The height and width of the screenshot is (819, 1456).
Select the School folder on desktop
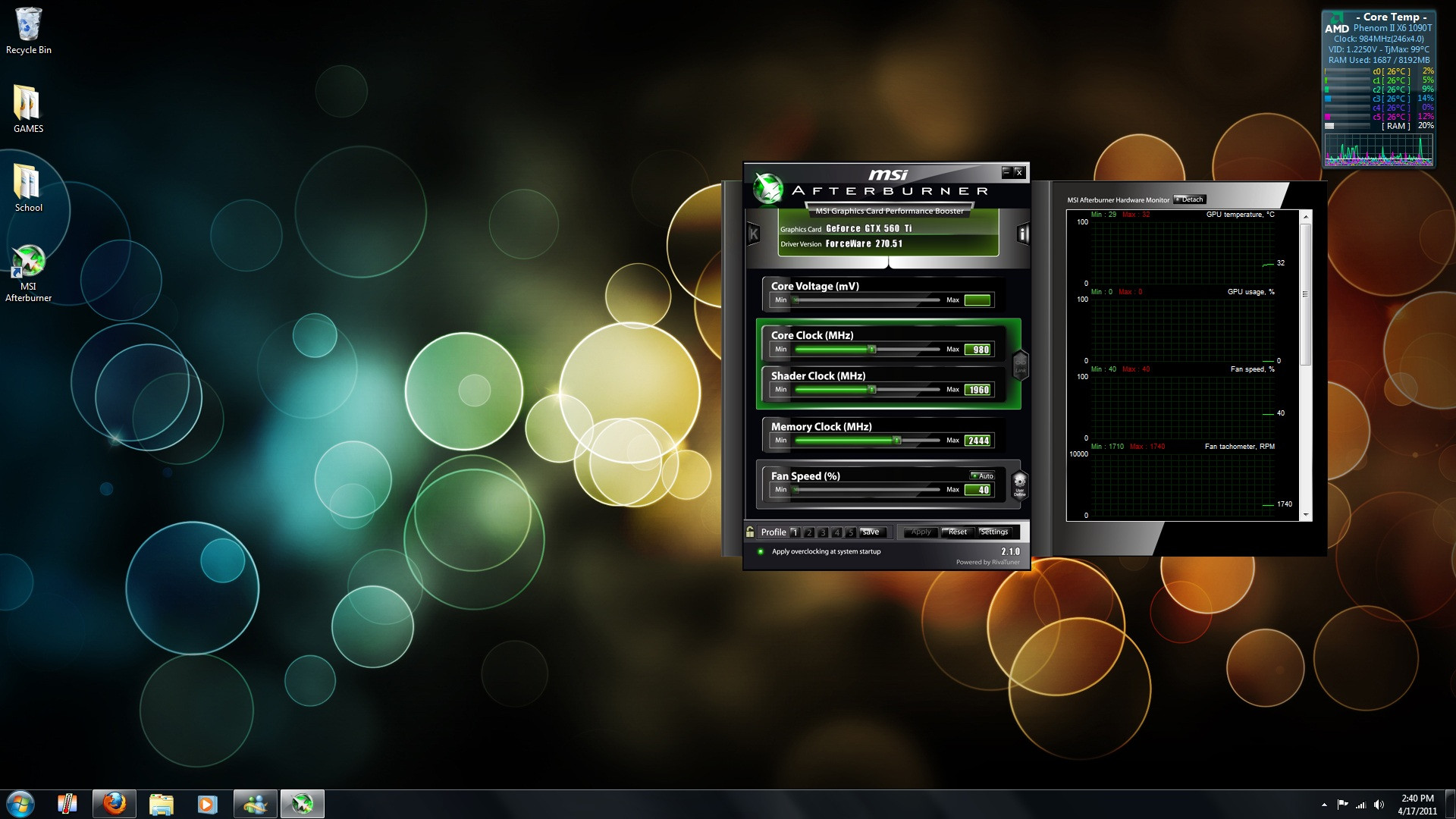(28, 188)
